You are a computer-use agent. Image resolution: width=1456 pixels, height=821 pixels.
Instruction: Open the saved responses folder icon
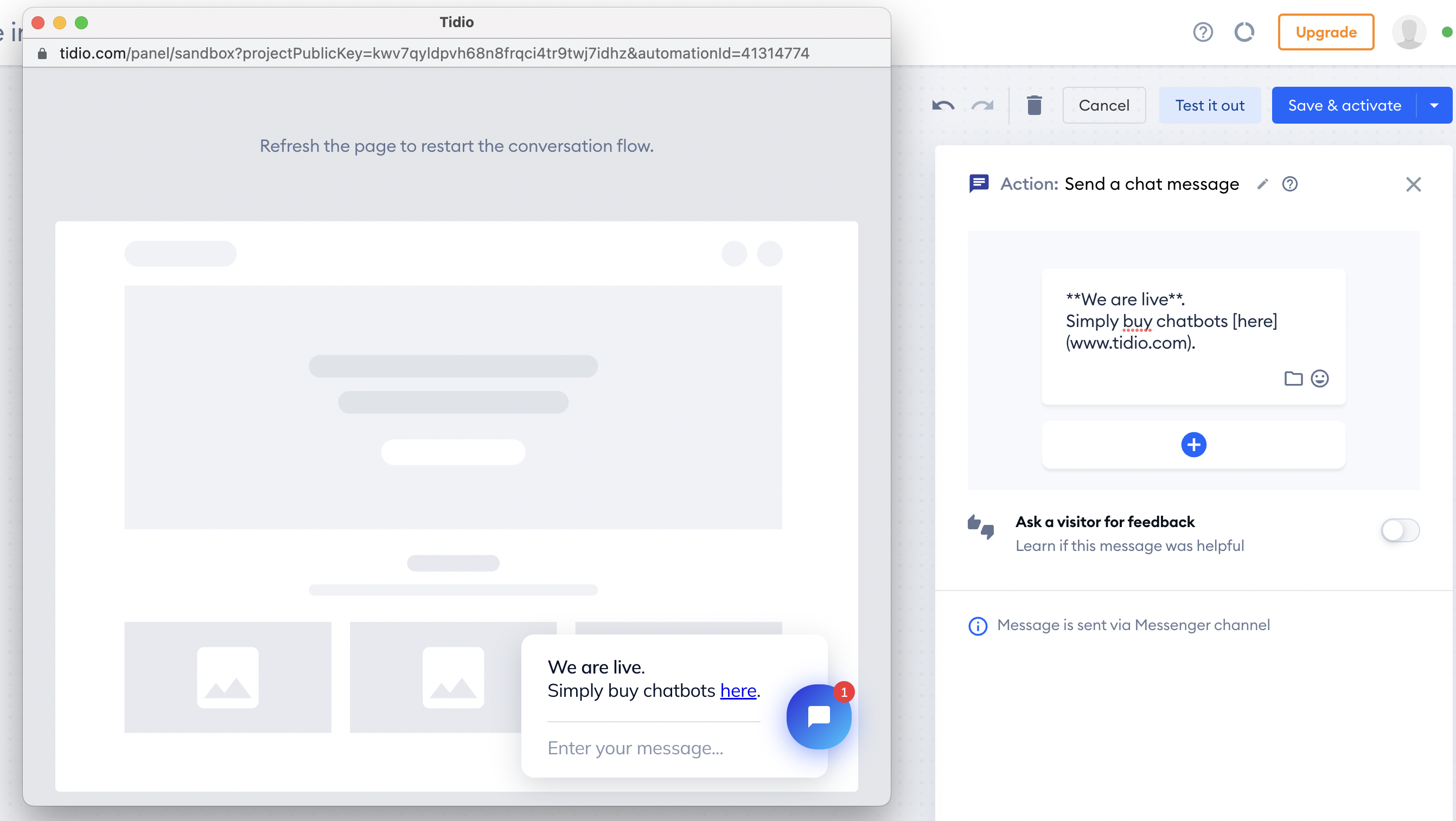(1293, 379)
